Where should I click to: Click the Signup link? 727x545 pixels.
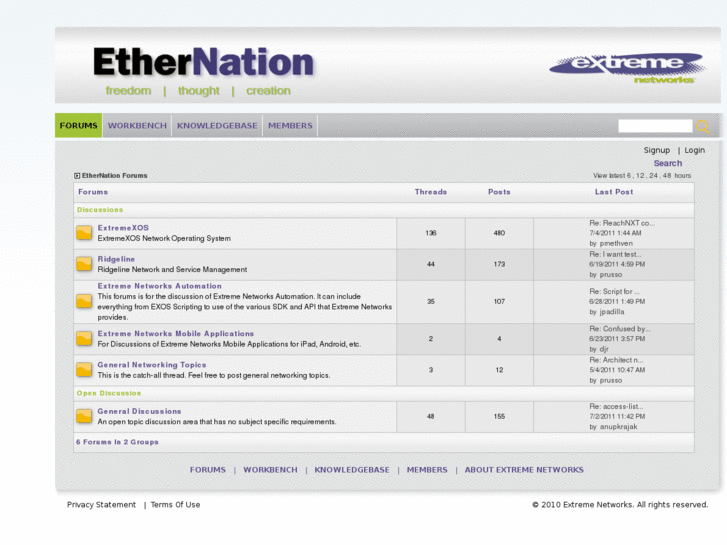(657, 150)
